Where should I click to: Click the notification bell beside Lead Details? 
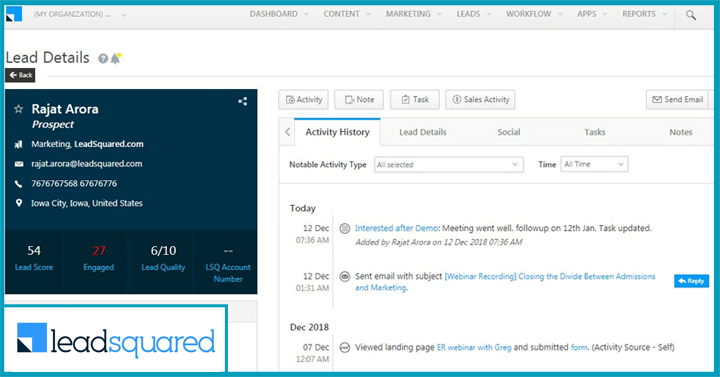pyautogui.click(x=116, y=58)
